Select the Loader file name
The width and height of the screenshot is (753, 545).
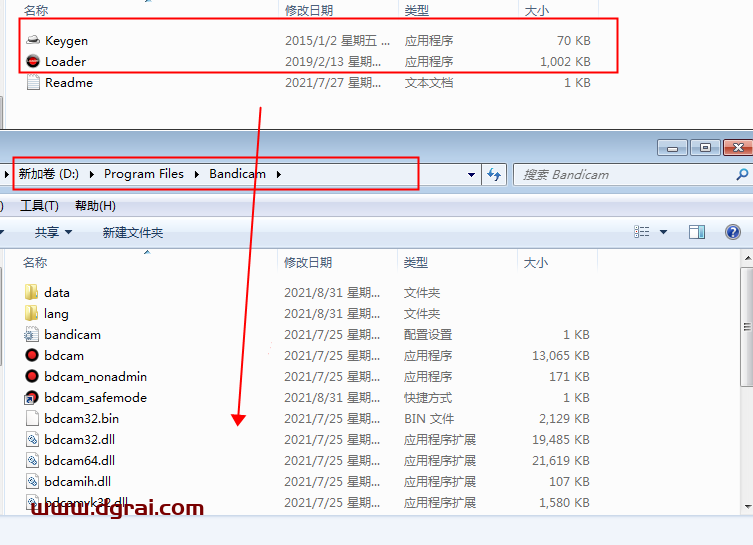(x=65, y=61)
